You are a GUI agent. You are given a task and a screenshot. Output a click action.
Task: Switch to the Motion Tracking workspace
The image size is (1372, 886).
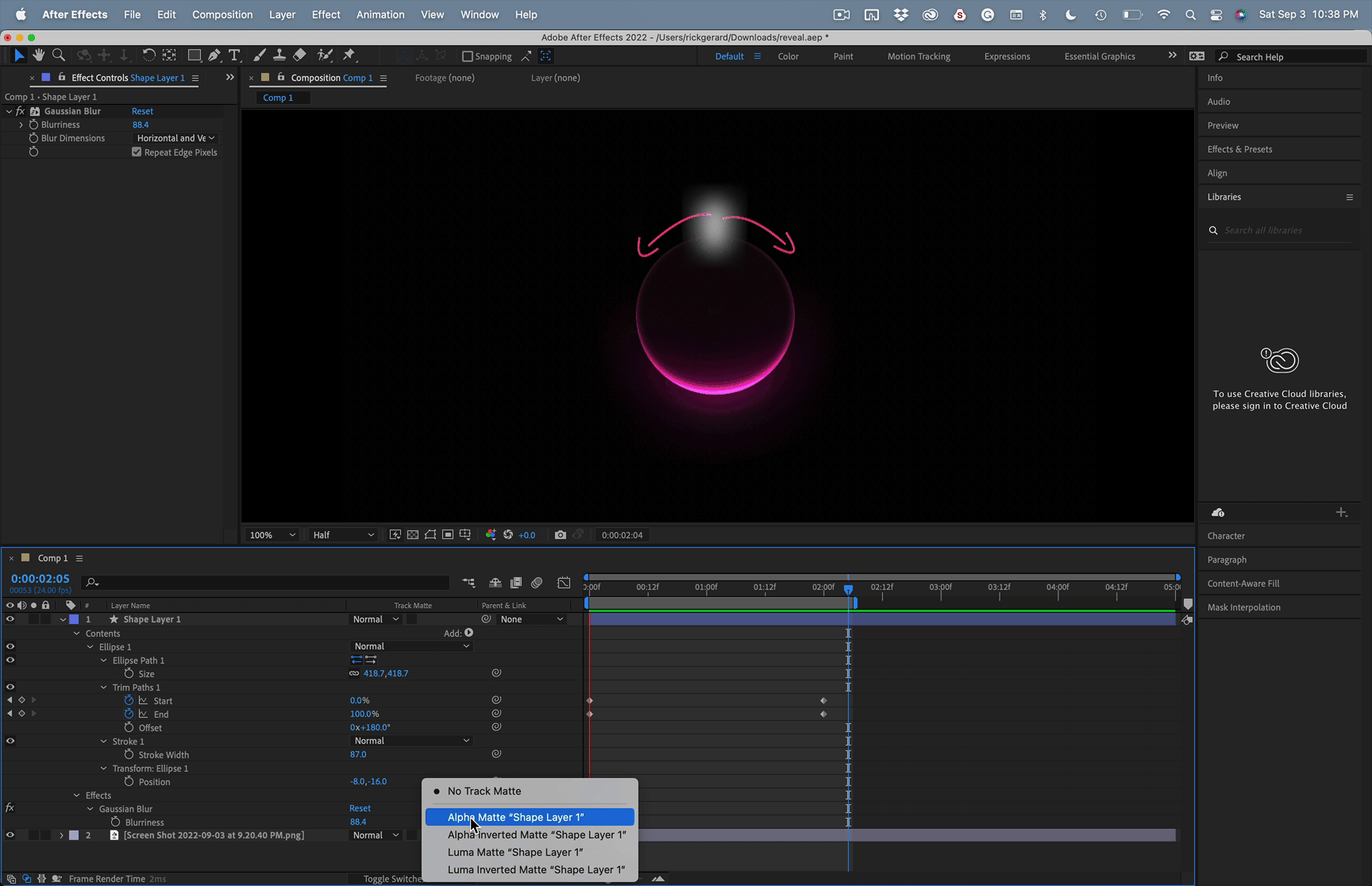(x=919, y=56)
